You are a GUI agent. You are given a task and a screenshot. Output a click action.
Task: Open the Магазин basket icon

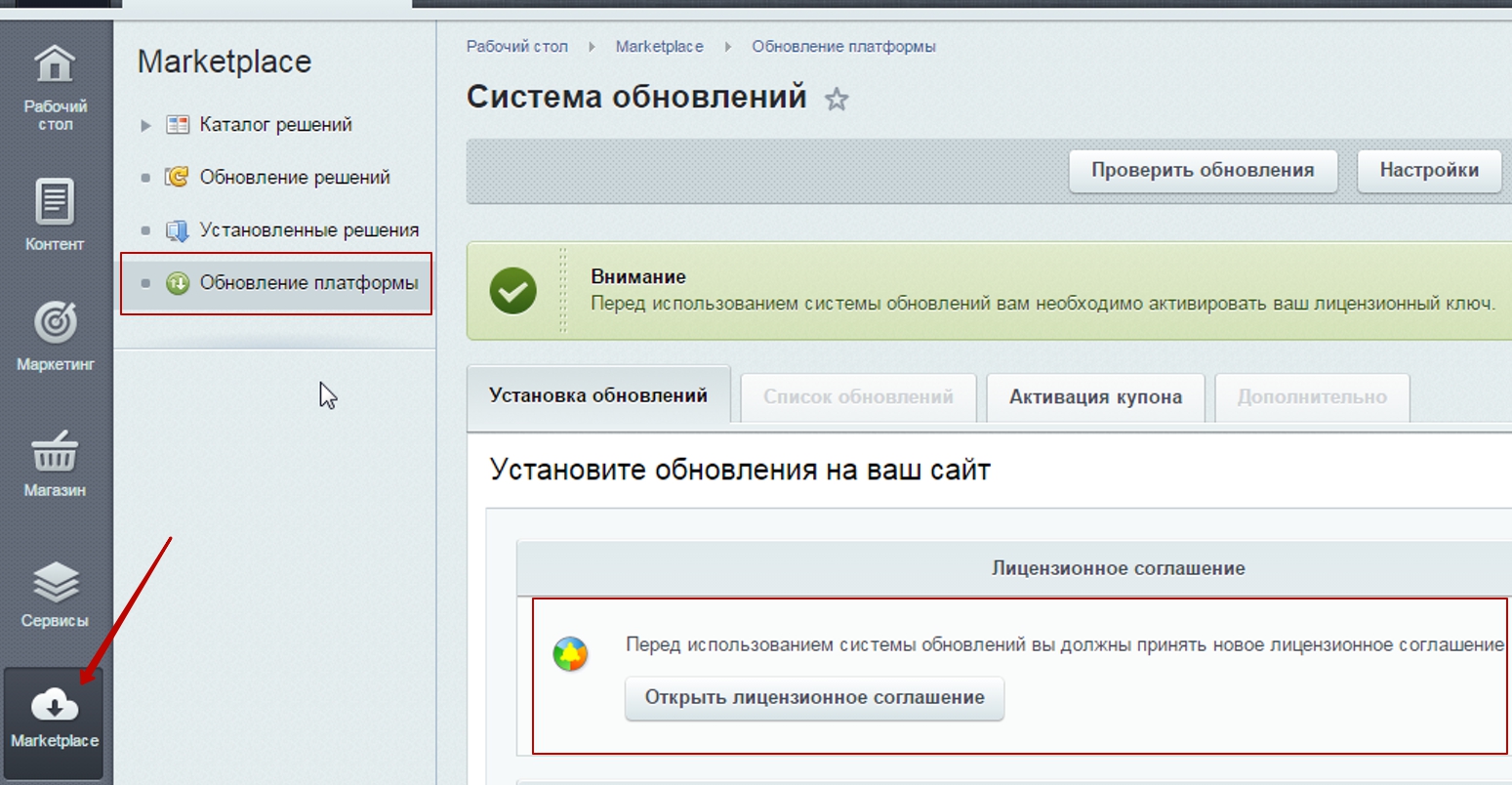55,451
